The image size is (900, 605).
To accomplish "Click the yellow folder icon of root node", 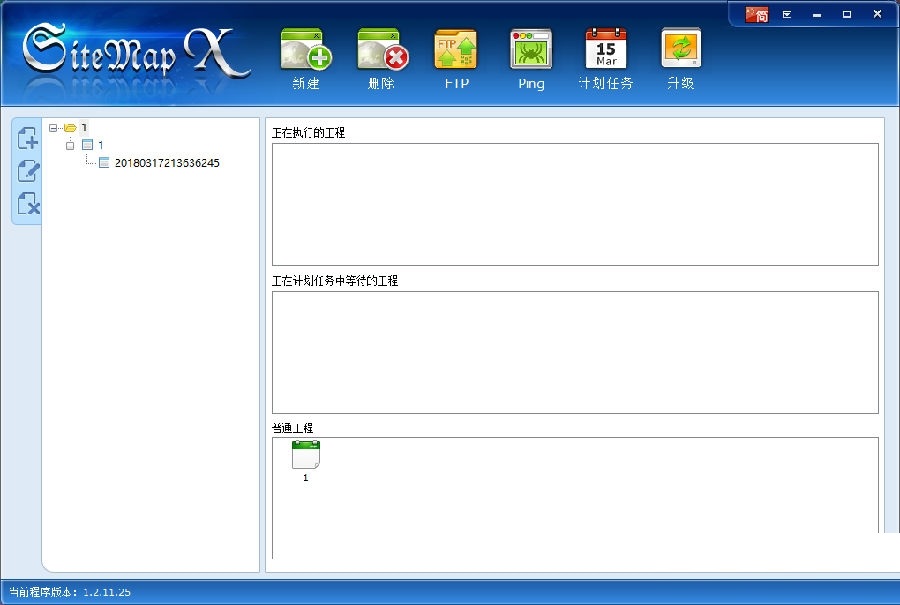I will point(70,128).
